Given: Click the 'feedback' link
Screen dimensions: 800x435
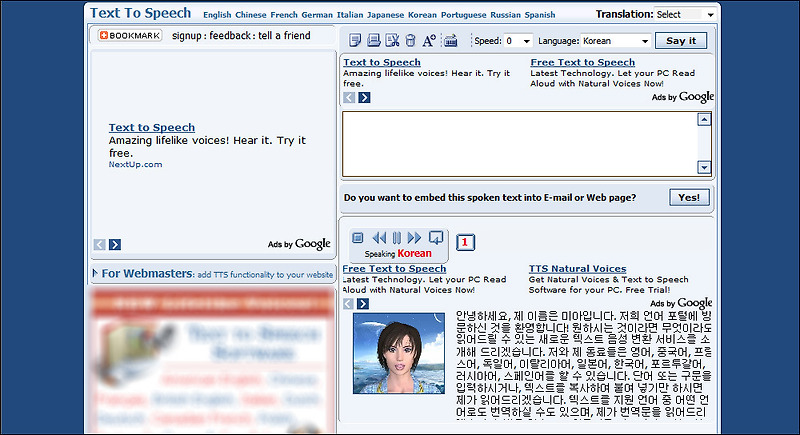Looking at the screenshot, I should point(230,36).
